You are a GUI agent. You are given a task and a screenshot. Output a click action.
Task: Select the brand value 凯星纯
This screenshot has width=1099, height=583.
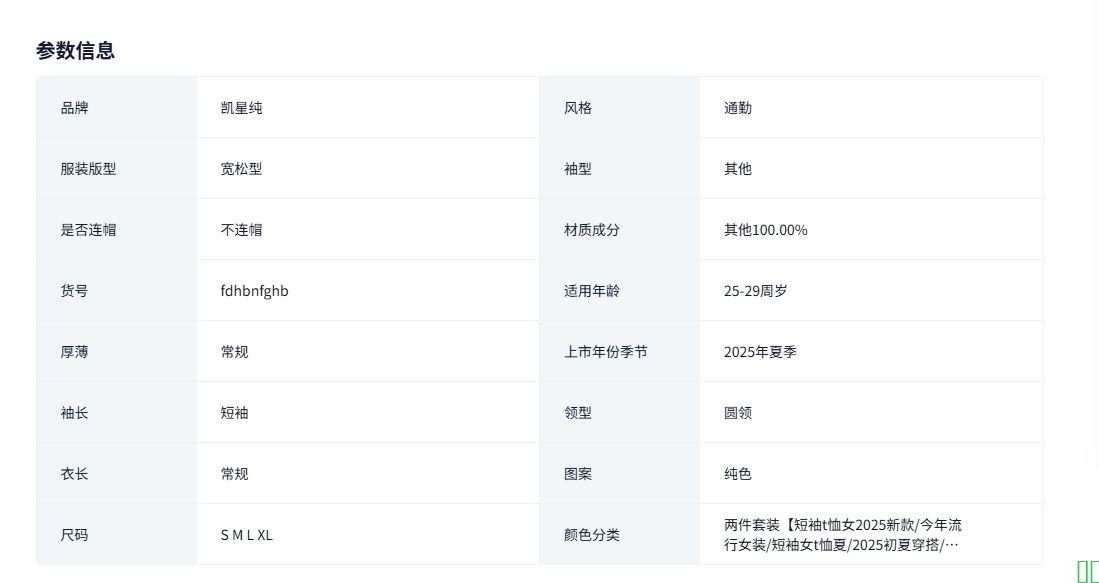tap(241, 108)
